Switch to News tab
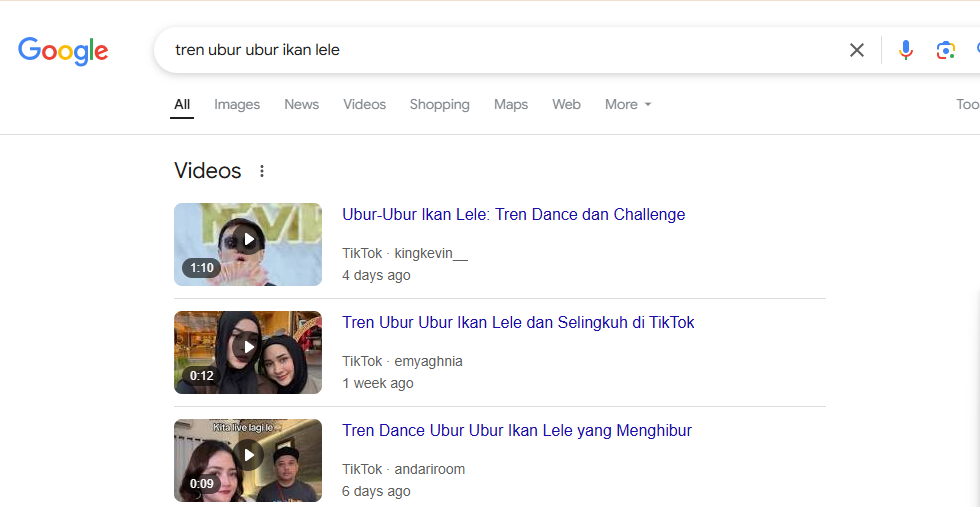The width and height of the screenshot is (980, 507). 301,104
